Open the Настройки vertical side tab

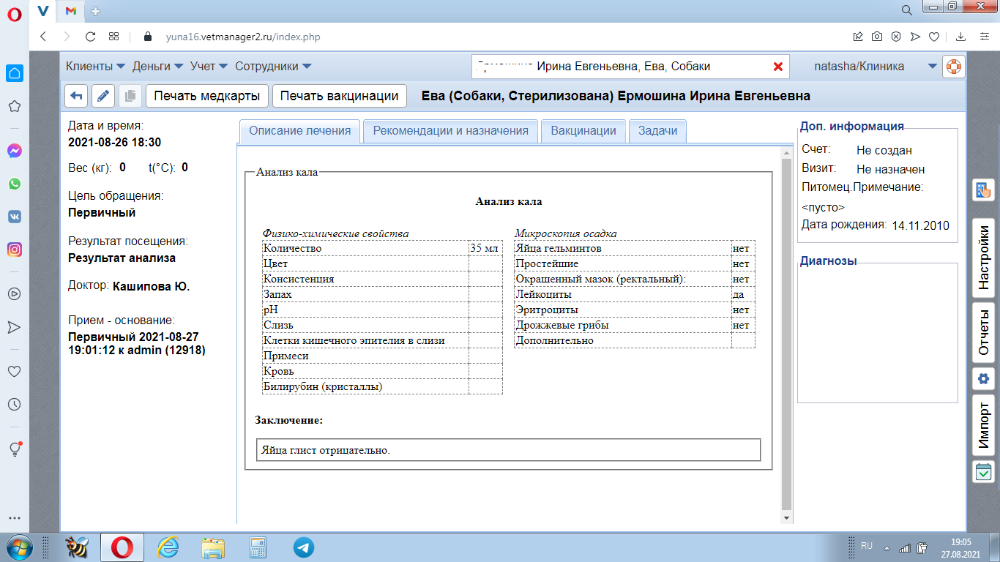pyautogui.click(x=983, y=257)
